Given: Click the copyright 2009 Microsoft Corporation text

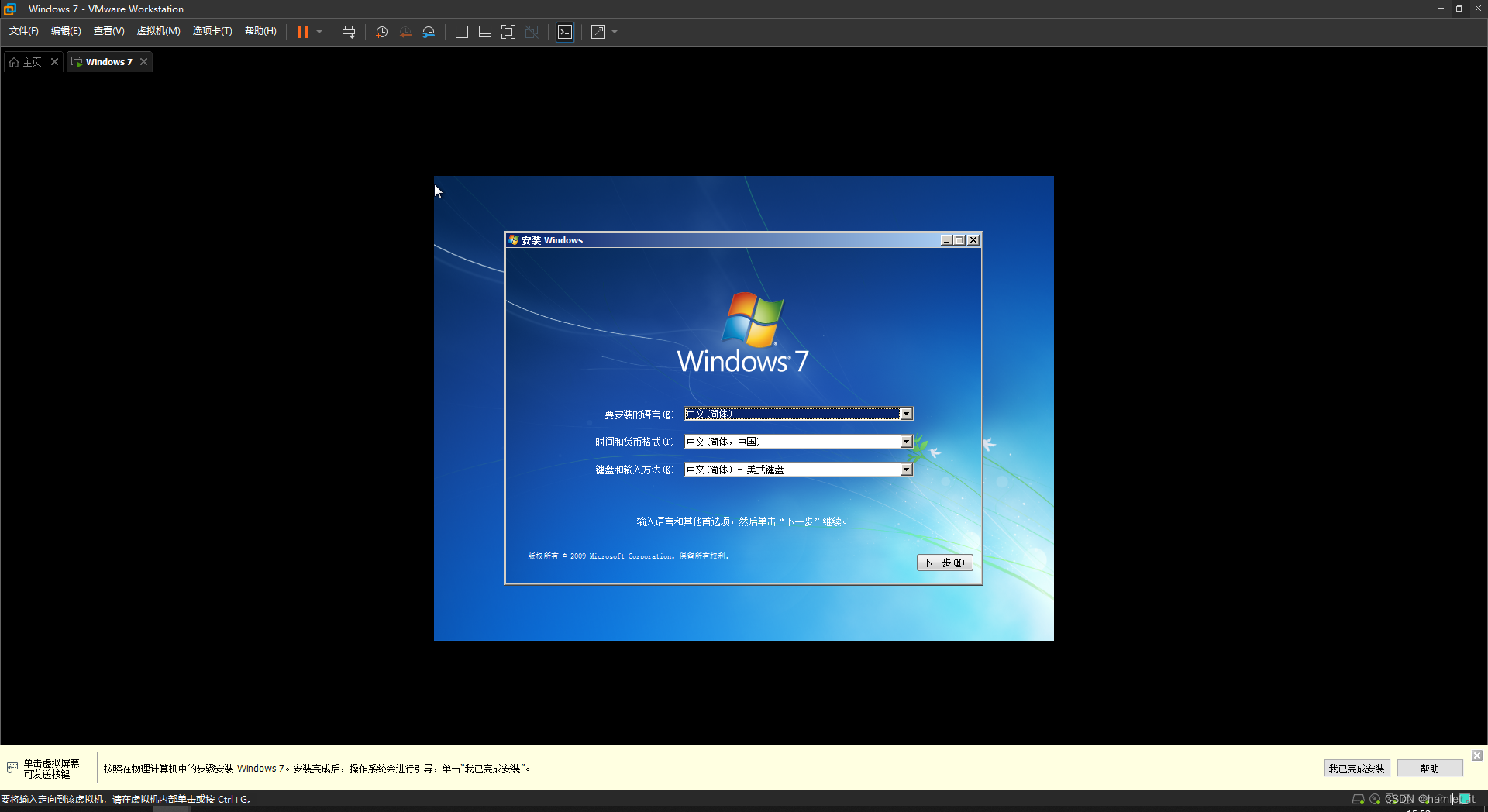Looking at the screenshot, I should tap(629, 556).
